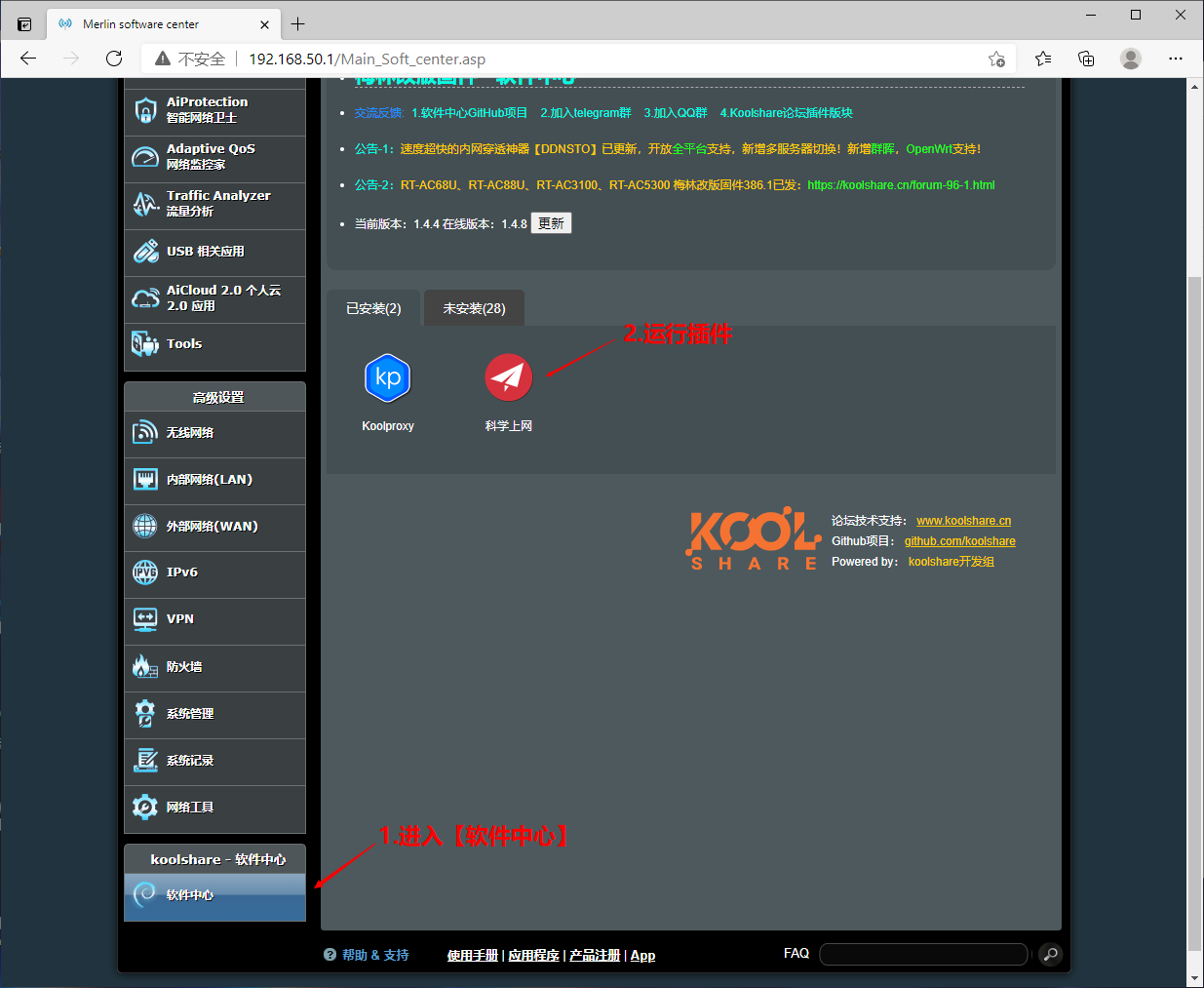Open AiProtection shield menu item
The height and width of the screenshot is (988, 1204).
coord(214,110)
